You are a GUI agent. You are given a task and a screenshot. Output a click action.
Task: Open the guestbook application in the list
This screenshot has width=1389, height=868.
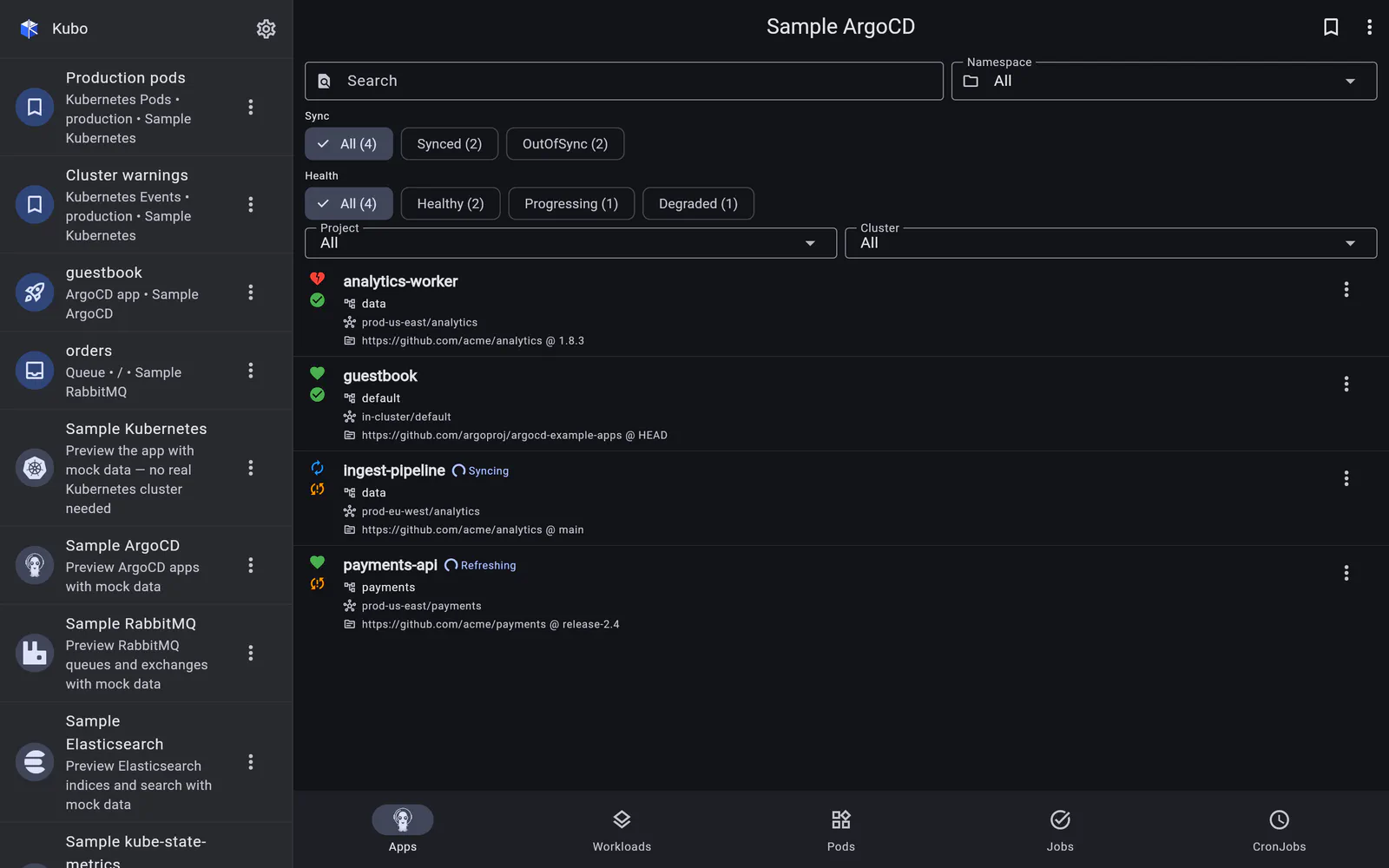840,404
